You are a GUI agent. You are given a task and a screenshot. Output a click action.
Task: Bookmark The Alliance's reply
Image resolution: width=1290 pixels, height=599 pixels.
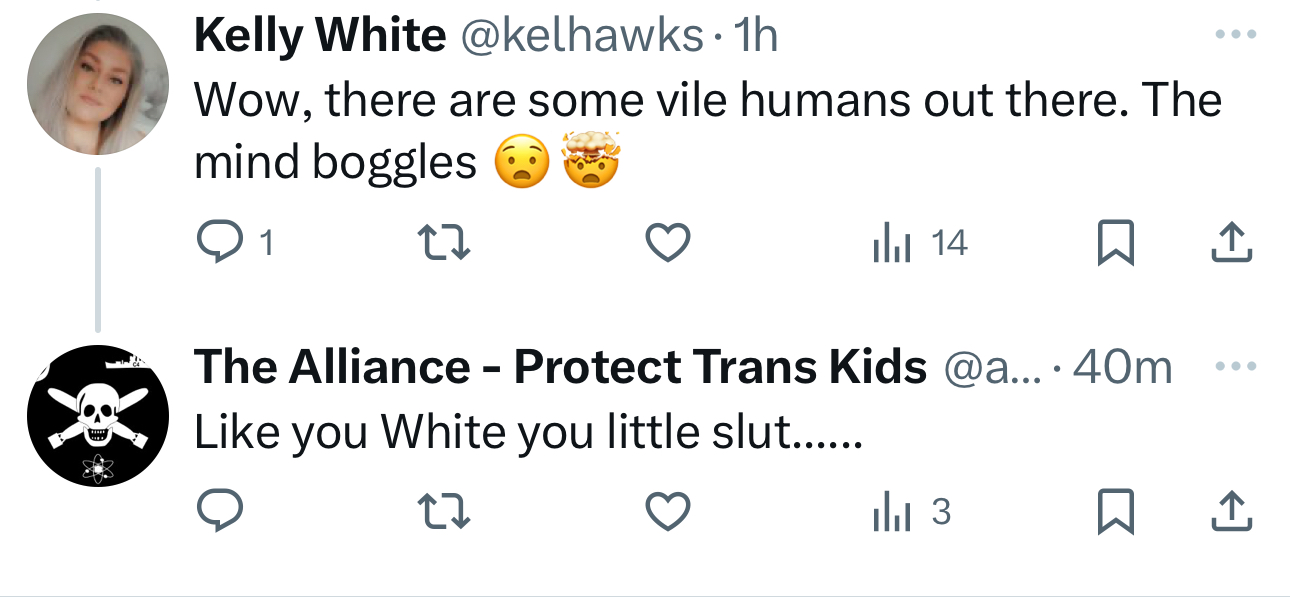click(x=1115, y=512)
